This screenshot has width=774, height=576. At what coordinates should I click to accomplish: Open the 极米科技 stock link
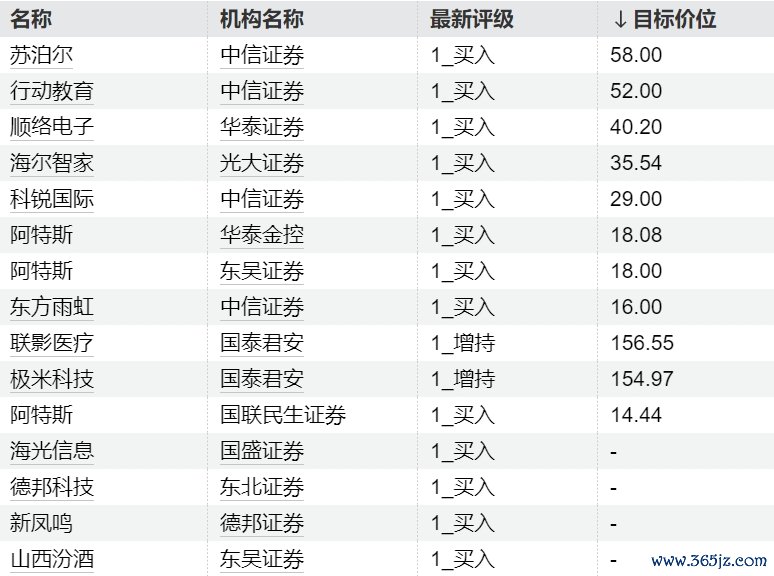51,379
